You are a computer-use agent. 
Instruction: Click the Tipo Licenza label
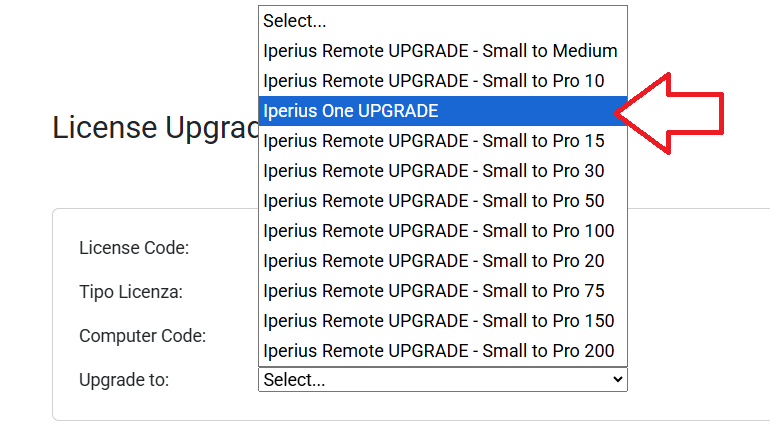(131, 292)
